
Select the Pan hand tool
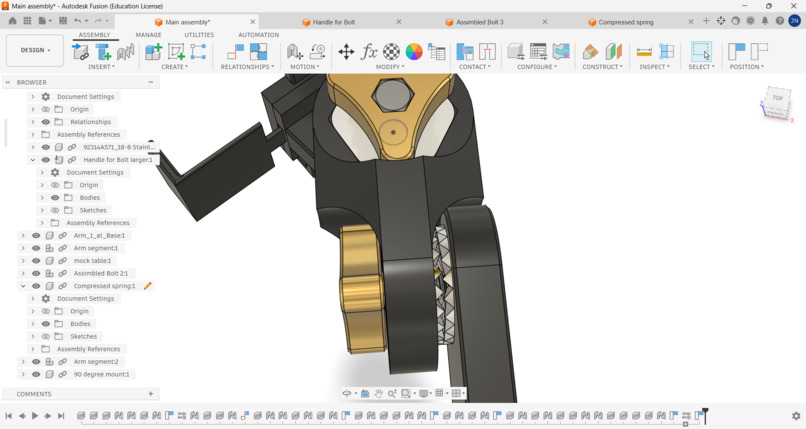coord(378,394)
